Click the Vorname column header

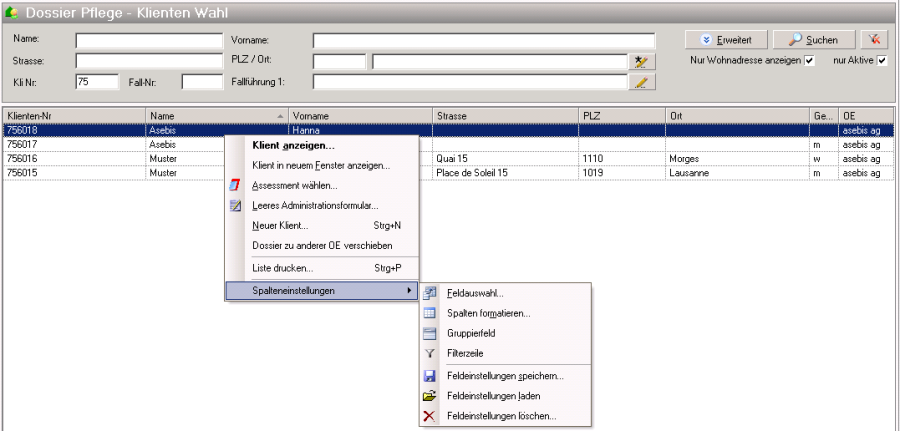click(x=360, y=116)
